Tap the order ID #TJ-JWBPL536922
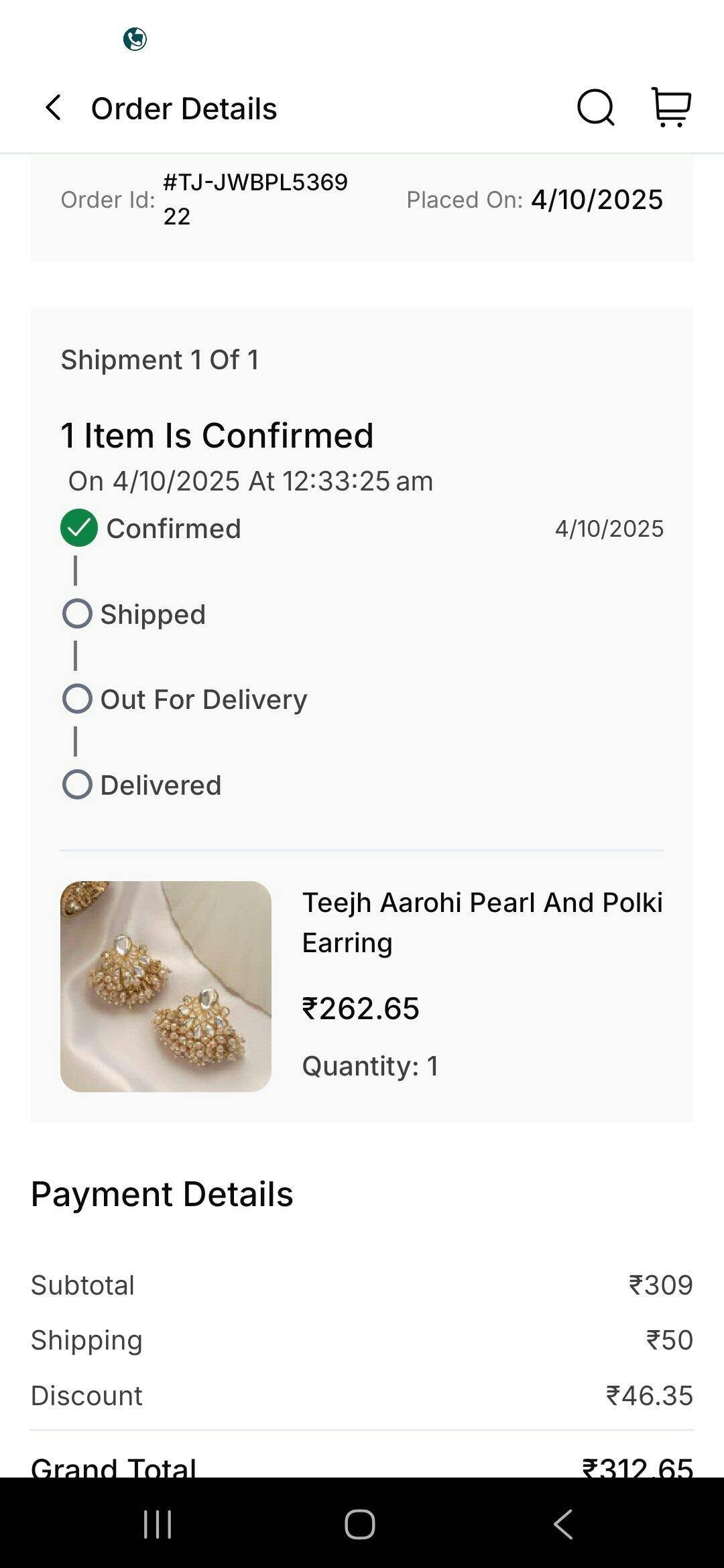The height and width of the screenshot is (1568, 724). click(x=255, y=199)
